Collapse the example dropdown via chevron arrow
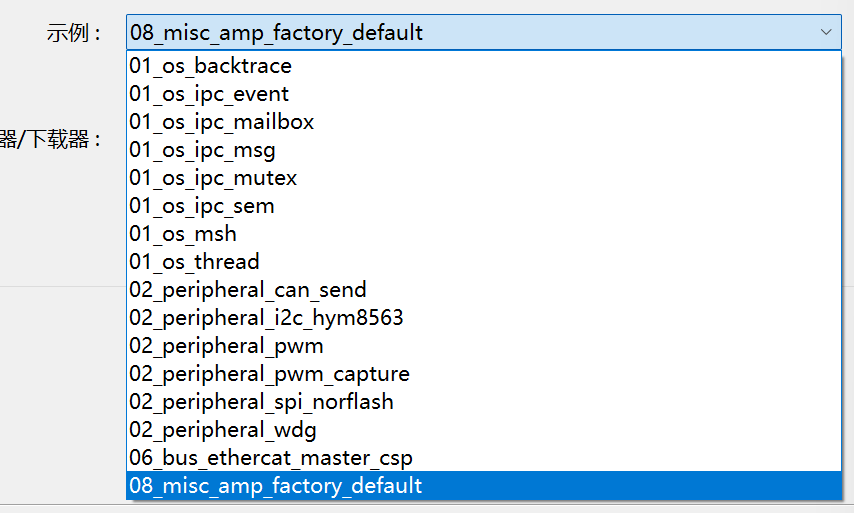This screenshot has height=513, width=854. coord(826,32)
